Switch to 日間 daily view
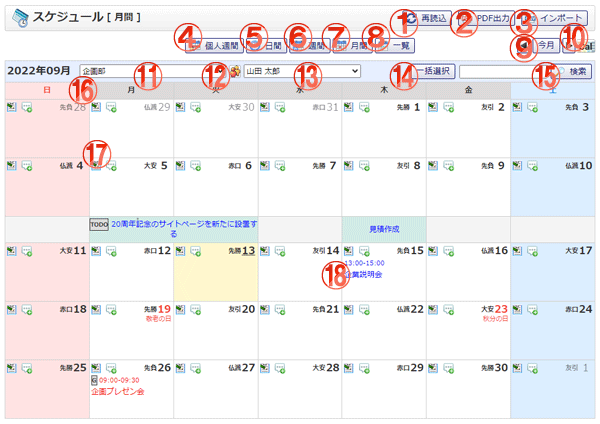The image size is (600, 424). click(x=266, y=46)
